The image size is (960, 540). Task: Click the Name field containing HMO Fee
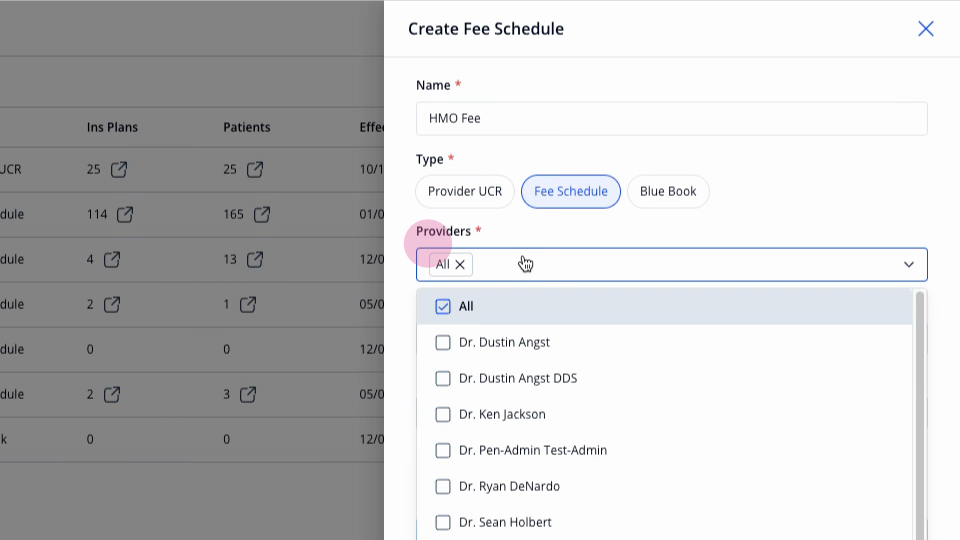coord(672,118)
